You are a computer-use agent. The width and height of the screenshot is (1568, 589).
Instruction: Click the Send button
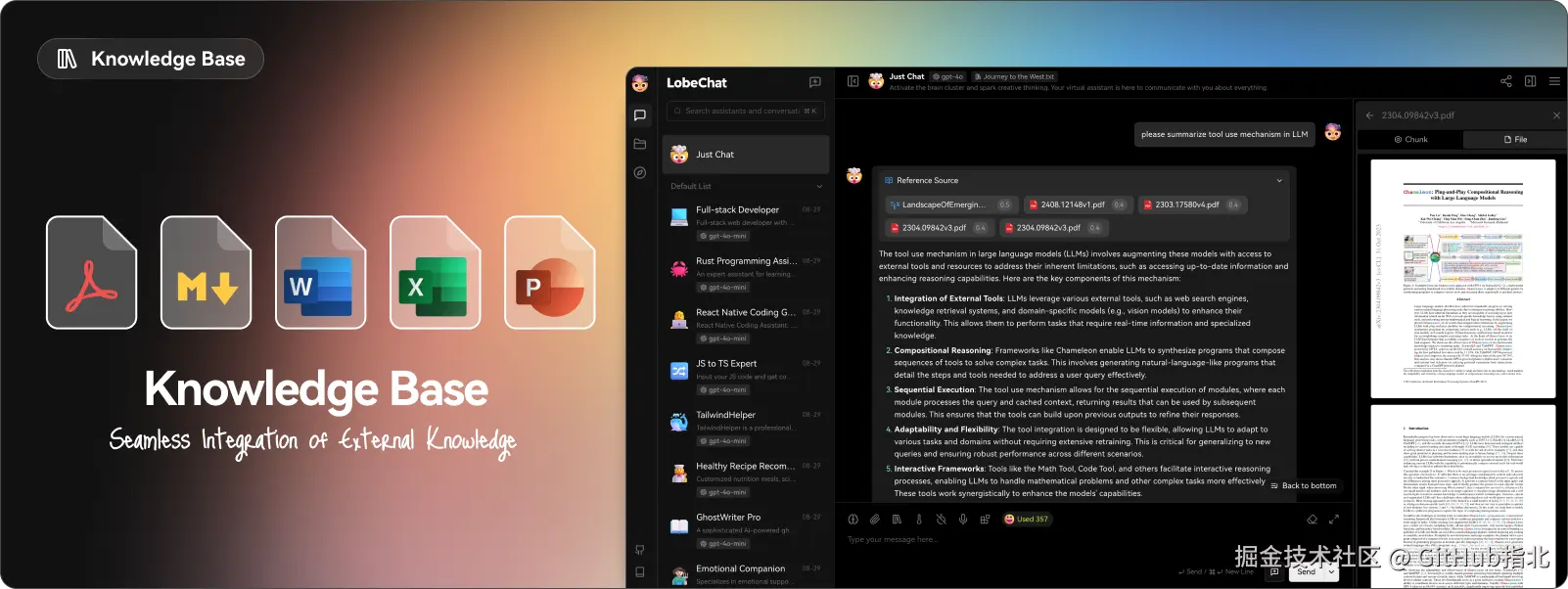[x=1307, y=571]
